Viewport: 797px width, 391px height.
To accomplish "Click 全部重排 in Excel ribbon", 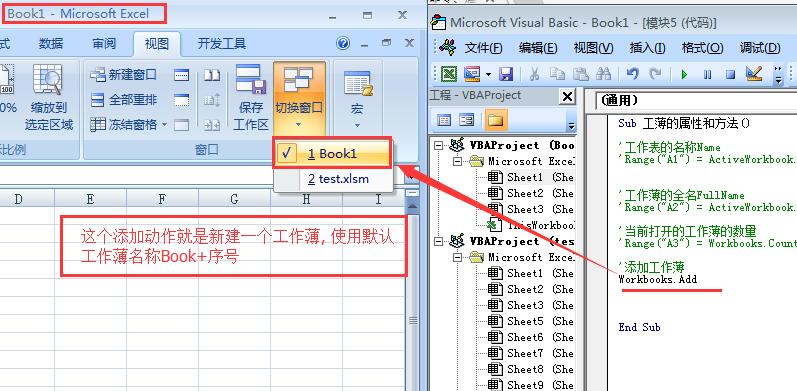I will click(124, 100).
